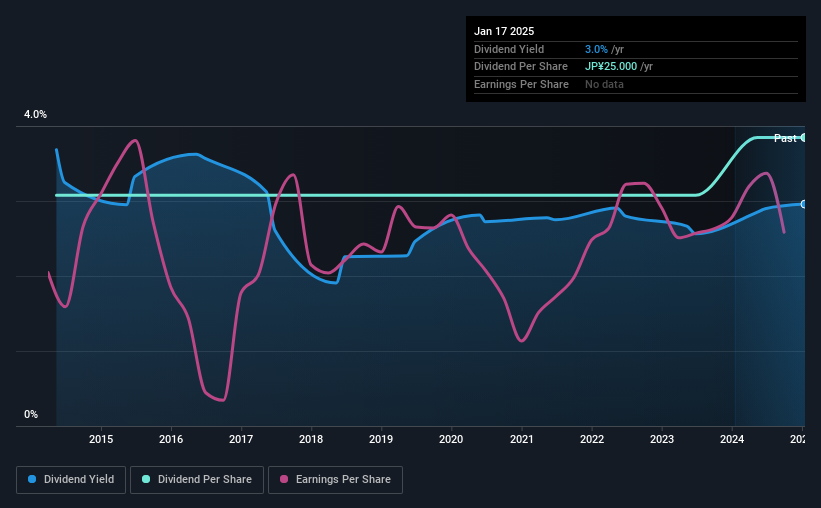
Task: Click the 0% y-axis label
Action: click(x=31, y=414)
